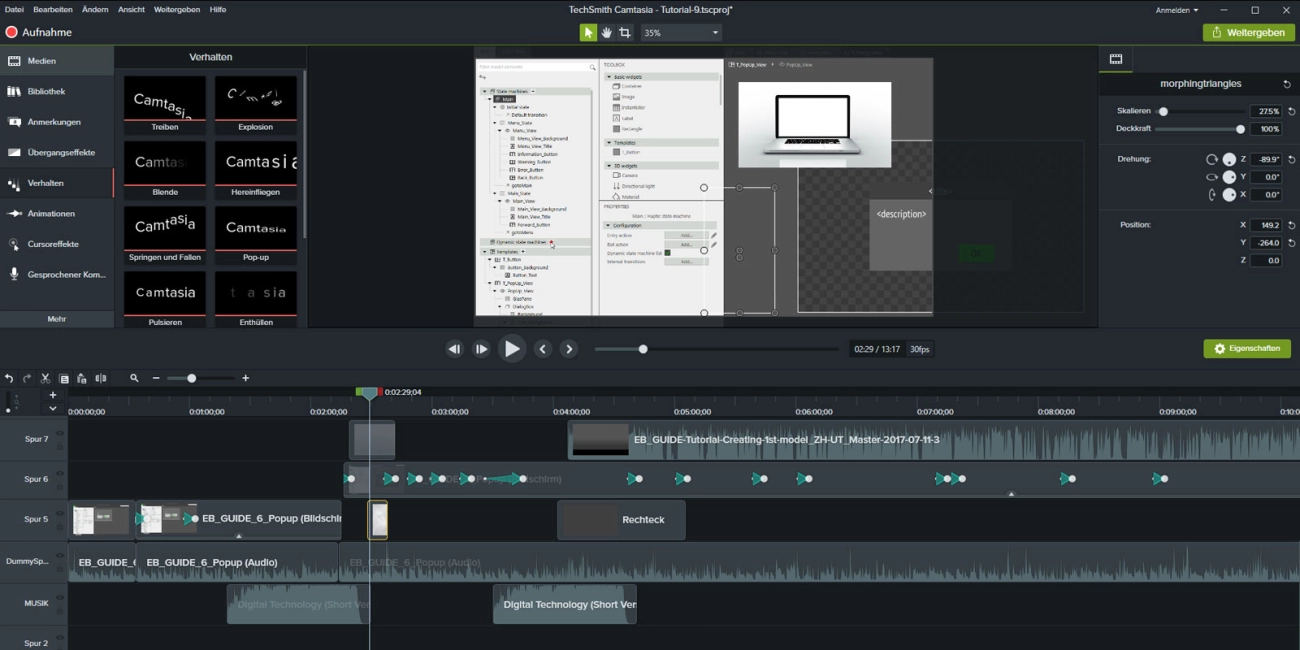Reset the Drehung Z rotation value
1300x650 pixels.
coord(1291,157)
